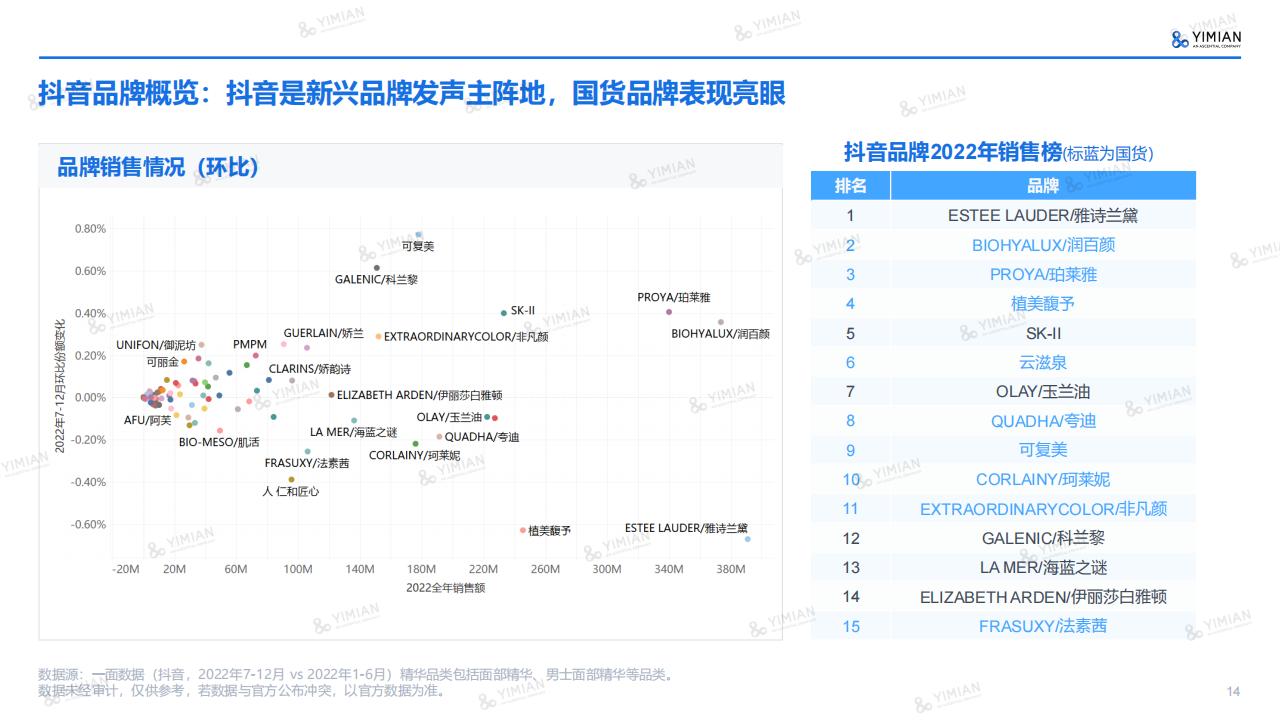
Task: Click the BIOHYALUX/润百颜 chart label
Action: pos(720,334)
